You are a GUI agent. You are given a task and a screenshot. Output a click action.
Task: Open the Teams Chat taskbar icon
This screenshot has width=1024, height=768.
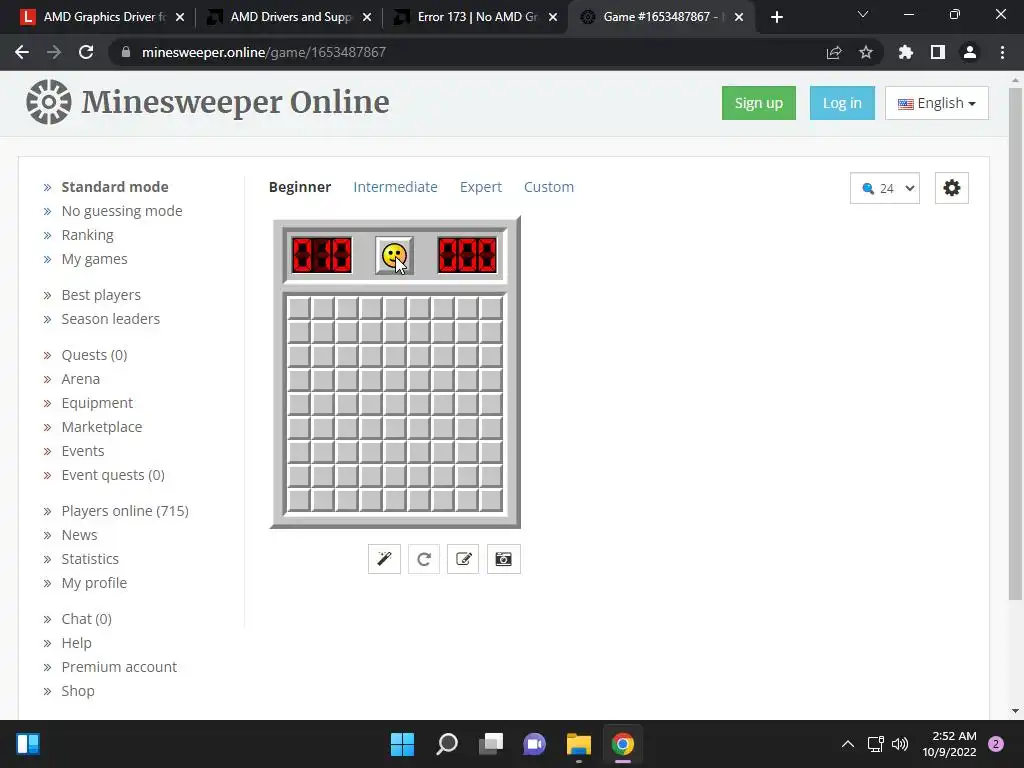(534, 744)
